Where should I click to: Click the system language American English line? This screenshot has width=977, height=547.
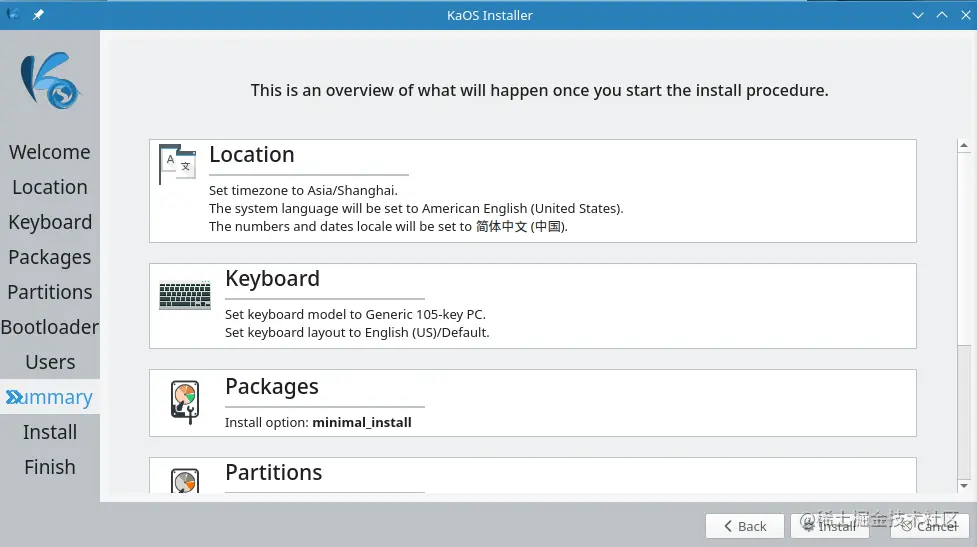pyautogui.click(x=416, y=208)
